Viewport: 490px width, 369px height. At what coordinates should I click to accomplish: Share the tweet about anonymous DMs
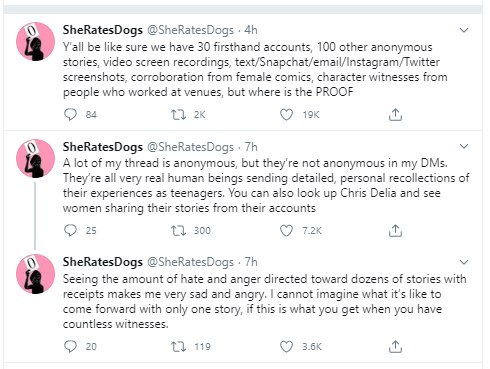[x=395, y=230]
